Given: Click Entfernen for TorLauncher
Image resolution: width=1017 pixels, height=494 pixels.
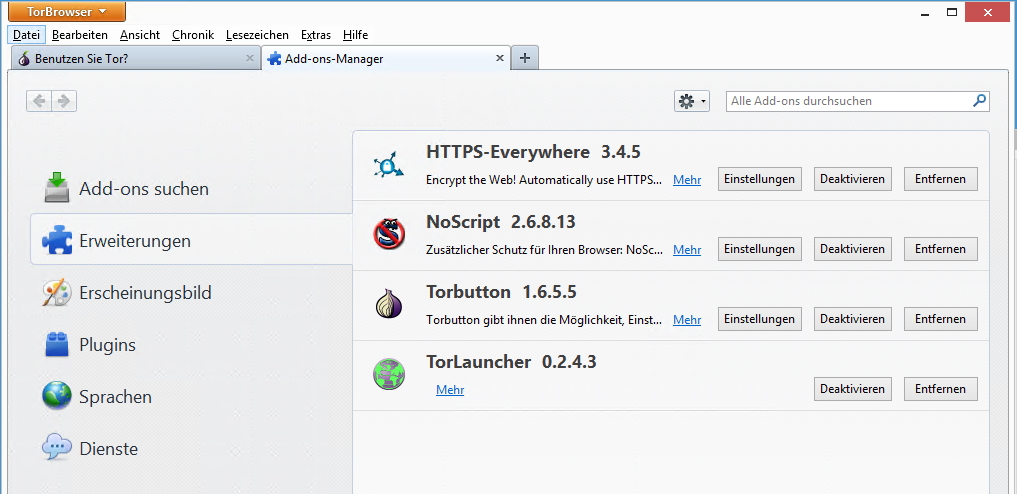Looking at the screenshot, I should (x=940, y=389).
